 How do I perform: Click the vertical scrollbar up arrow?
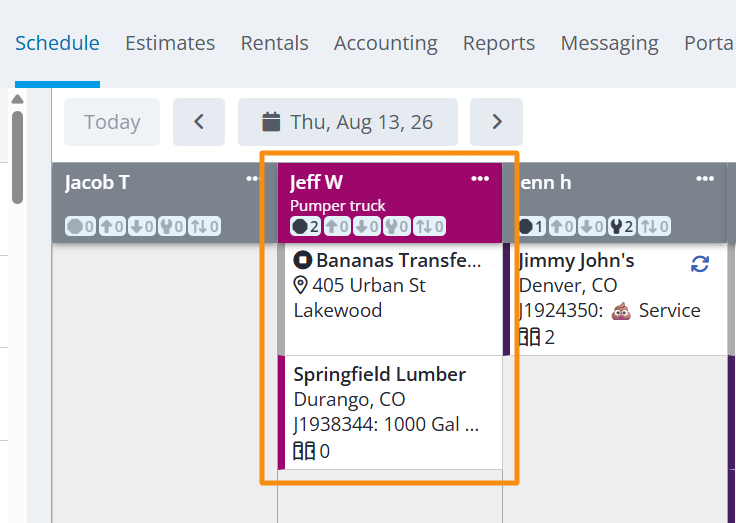[x=17, y=99]
